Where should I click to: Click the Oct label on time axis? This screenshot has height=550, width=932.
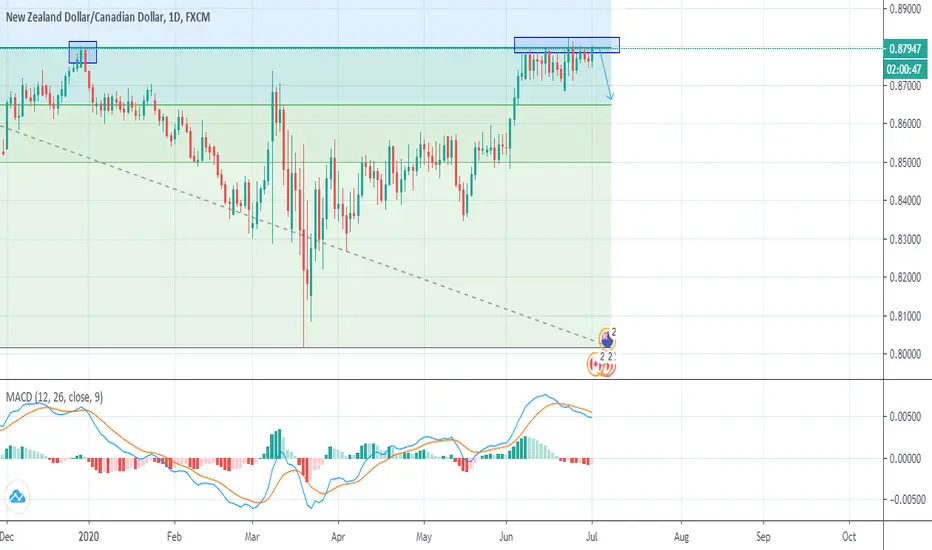tap(849, 536)
